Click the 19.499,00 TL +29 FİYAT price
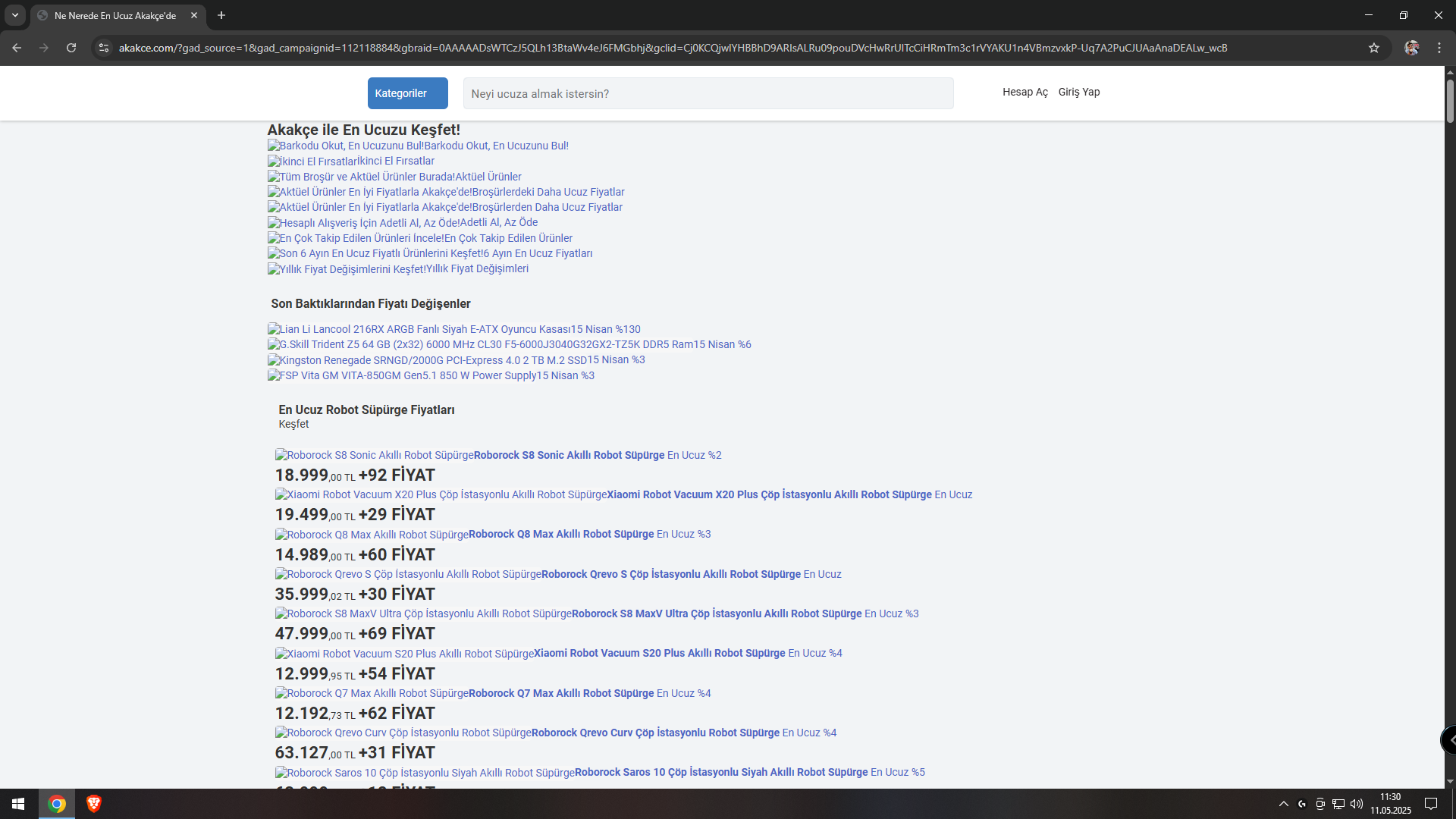 pyautogui.click(x=355, y=514)
